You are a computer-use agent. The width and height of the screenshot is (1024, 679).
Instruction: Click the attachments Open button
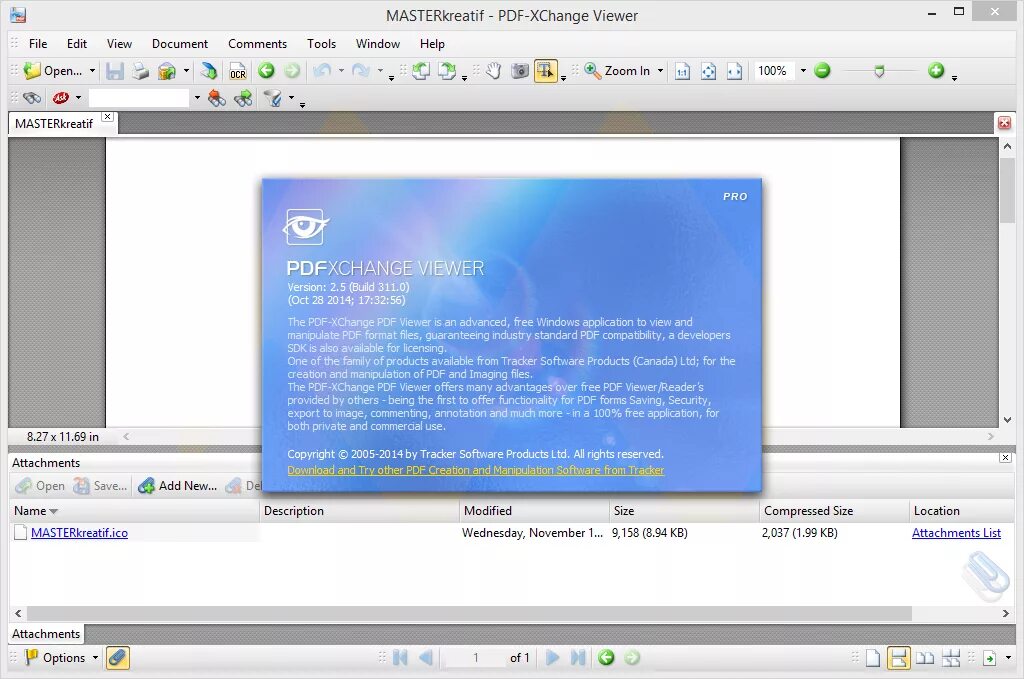click(x=40, y=486)
